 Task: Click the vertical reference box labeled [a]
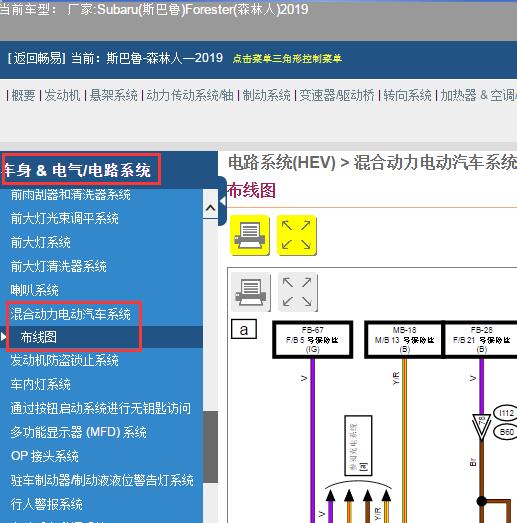pos(358,445)
